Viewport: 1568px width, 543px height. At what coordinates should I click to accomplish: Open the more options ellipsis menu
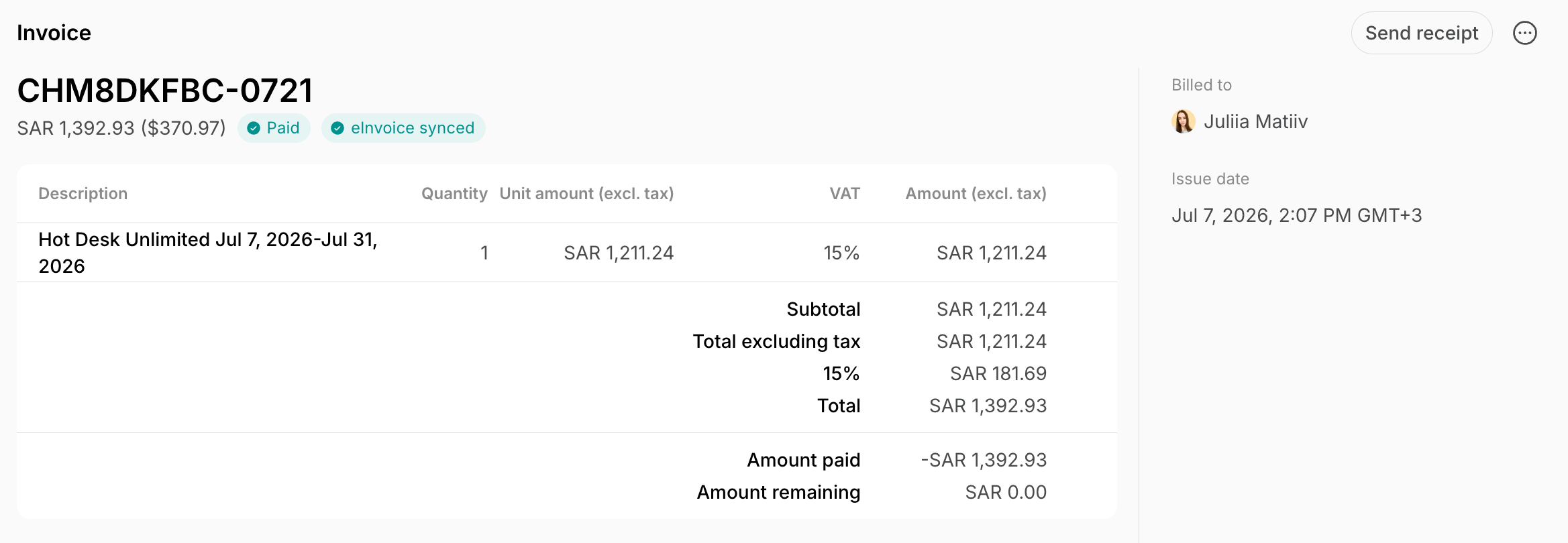click(1525, 33)
